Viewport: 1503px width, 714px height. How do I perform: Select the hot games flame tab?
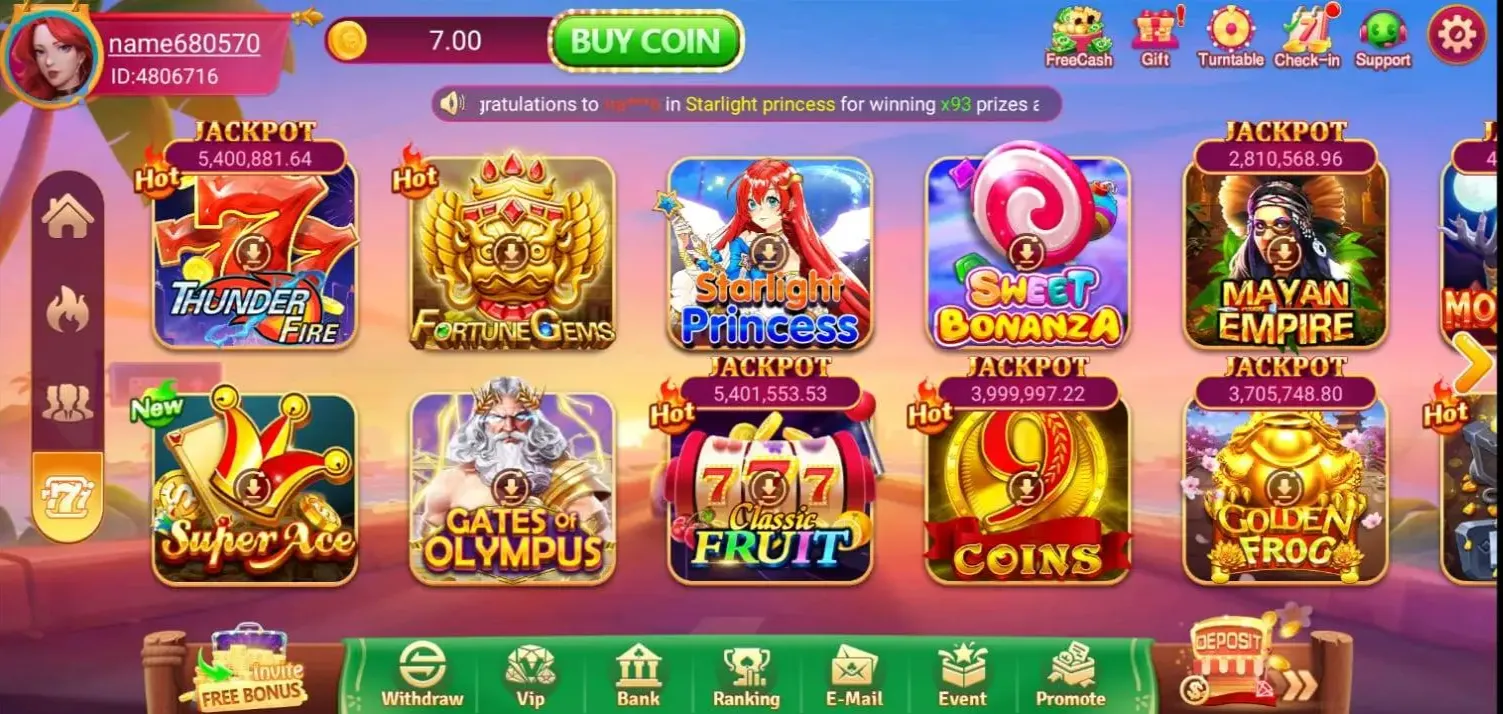[x=68, y=310]
